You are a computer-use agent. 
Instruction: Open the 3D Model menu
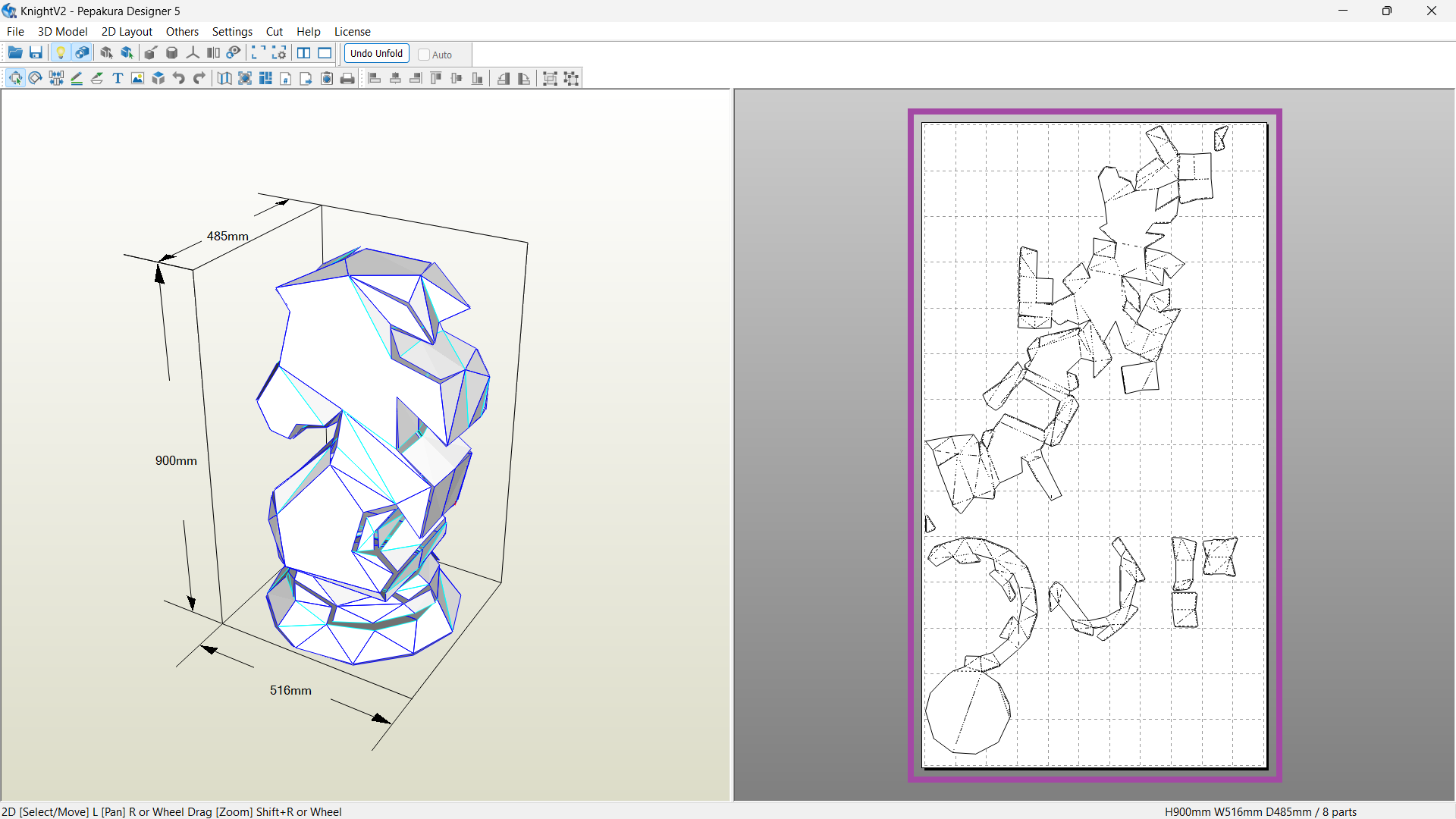click(x=62, y=32)
